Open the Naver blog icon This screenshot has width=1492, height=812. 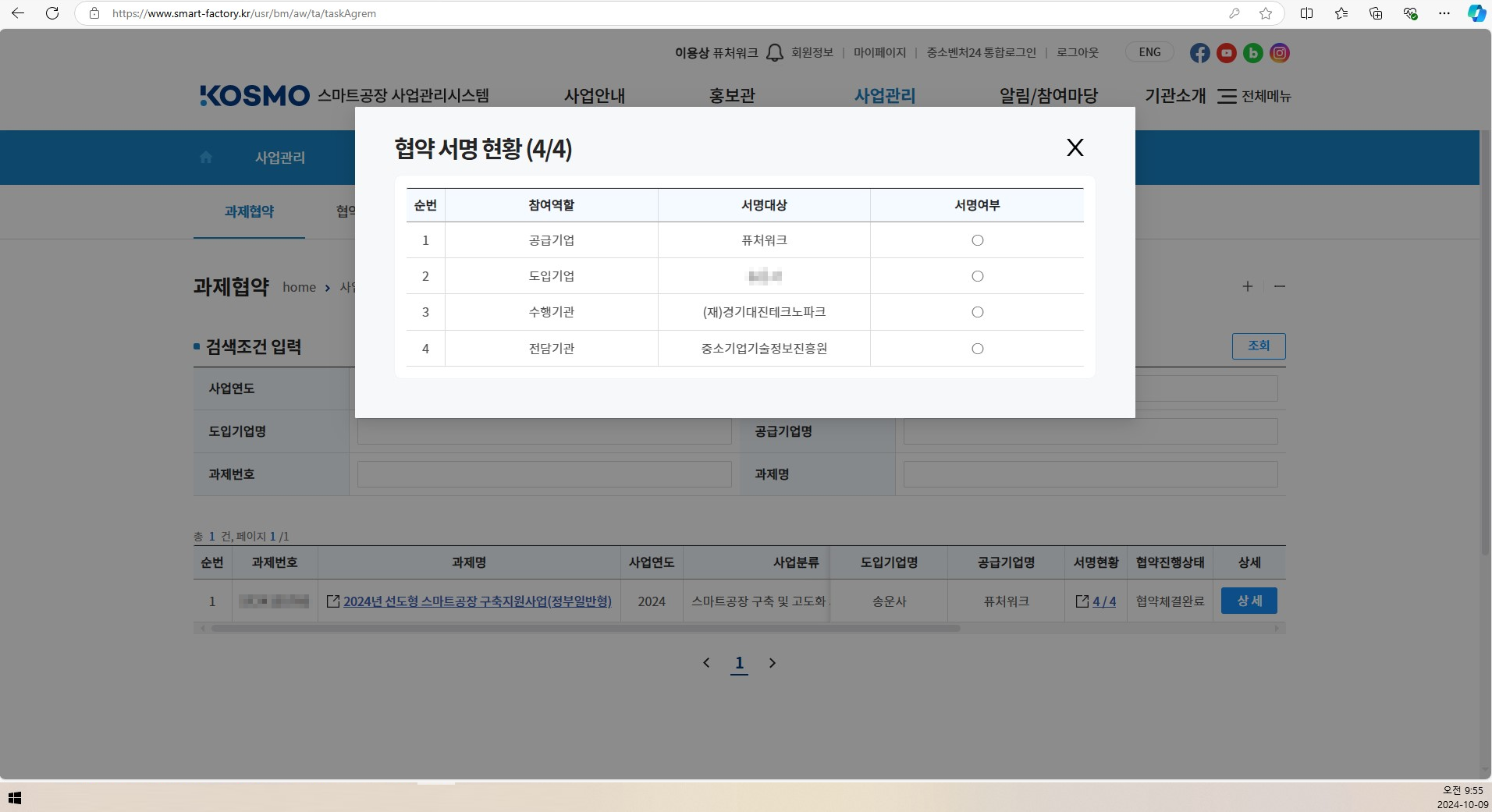click(x=1252, y=52)
